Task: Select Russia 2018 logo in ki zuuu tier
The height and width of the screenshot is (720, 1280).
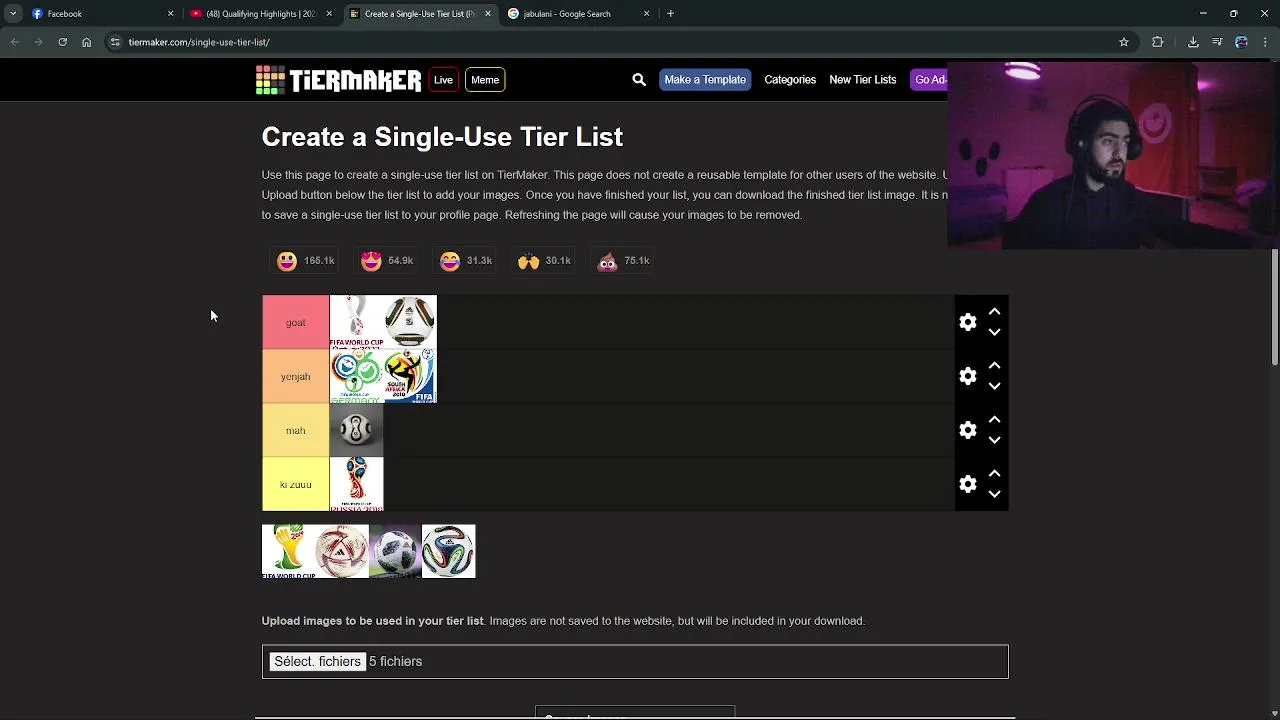Action: coord(356,484)
